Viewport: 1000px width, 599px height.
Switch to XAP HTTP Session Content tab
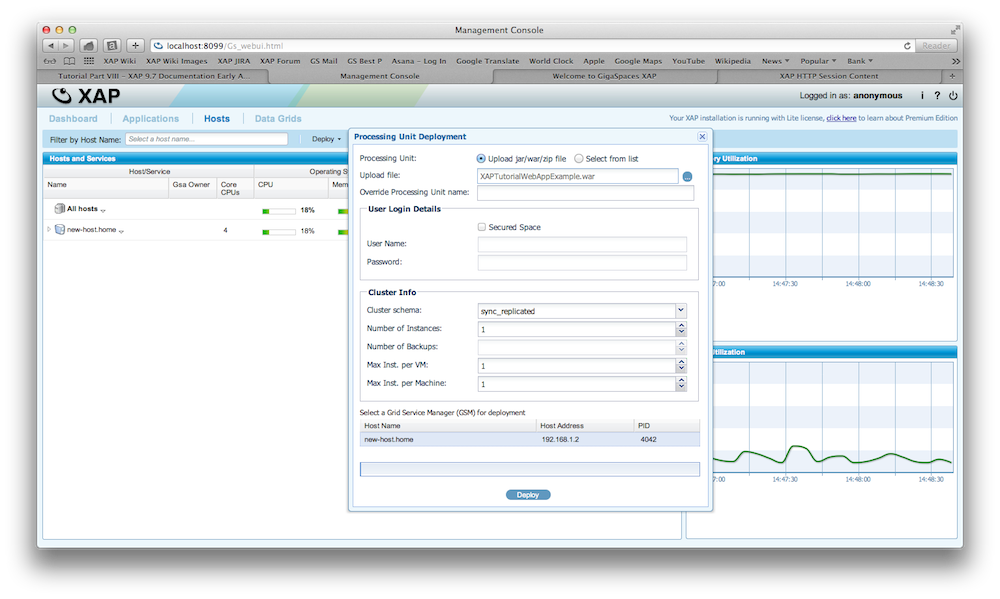coord(828,76)
